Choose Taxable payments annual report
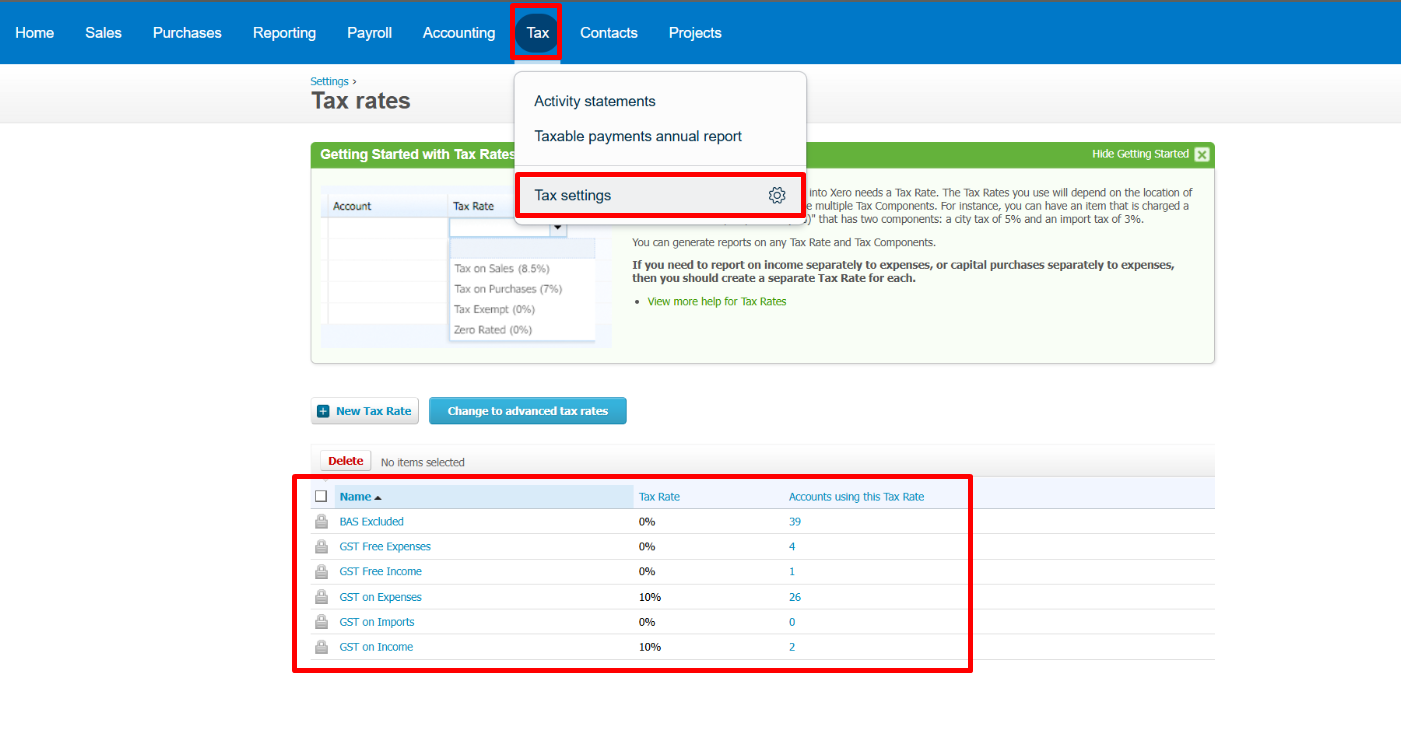Image resolution: width=1401 pixels, height=740 pixels. pos(638,136)
